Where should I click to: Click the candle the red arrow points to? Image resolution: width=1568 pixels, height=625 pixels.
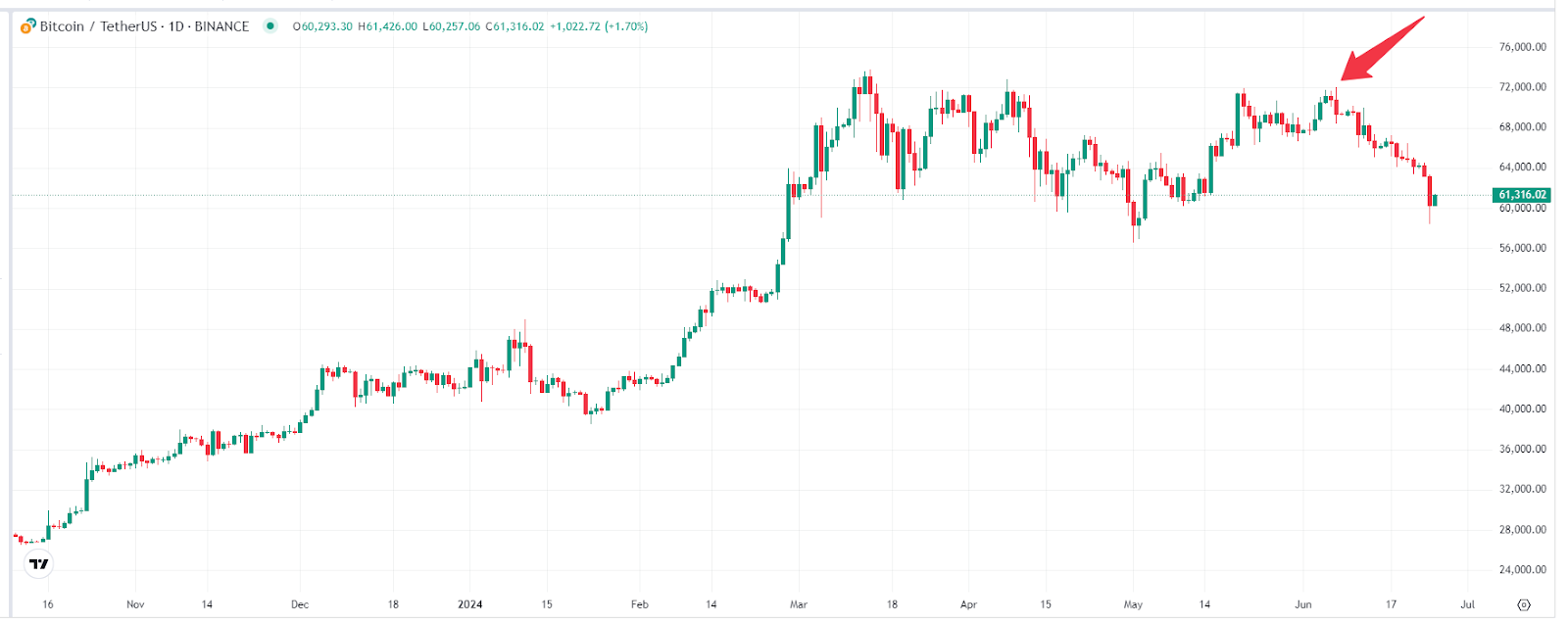coord(1335,100)
